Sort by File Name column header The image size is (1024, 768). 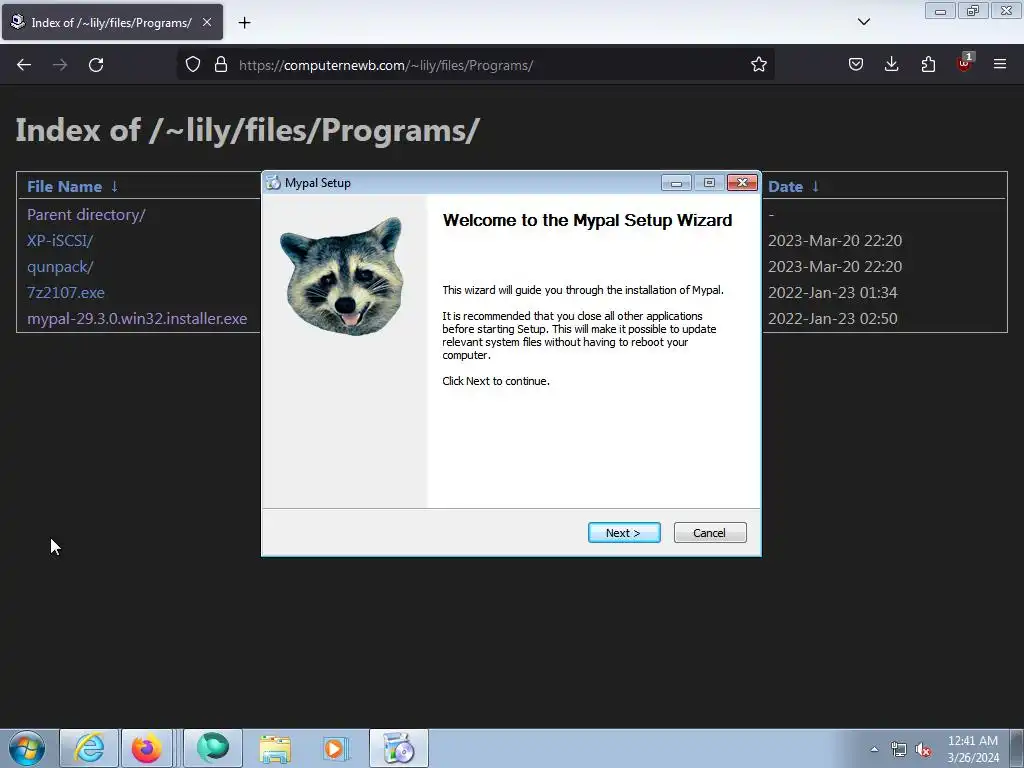point(64,187)
